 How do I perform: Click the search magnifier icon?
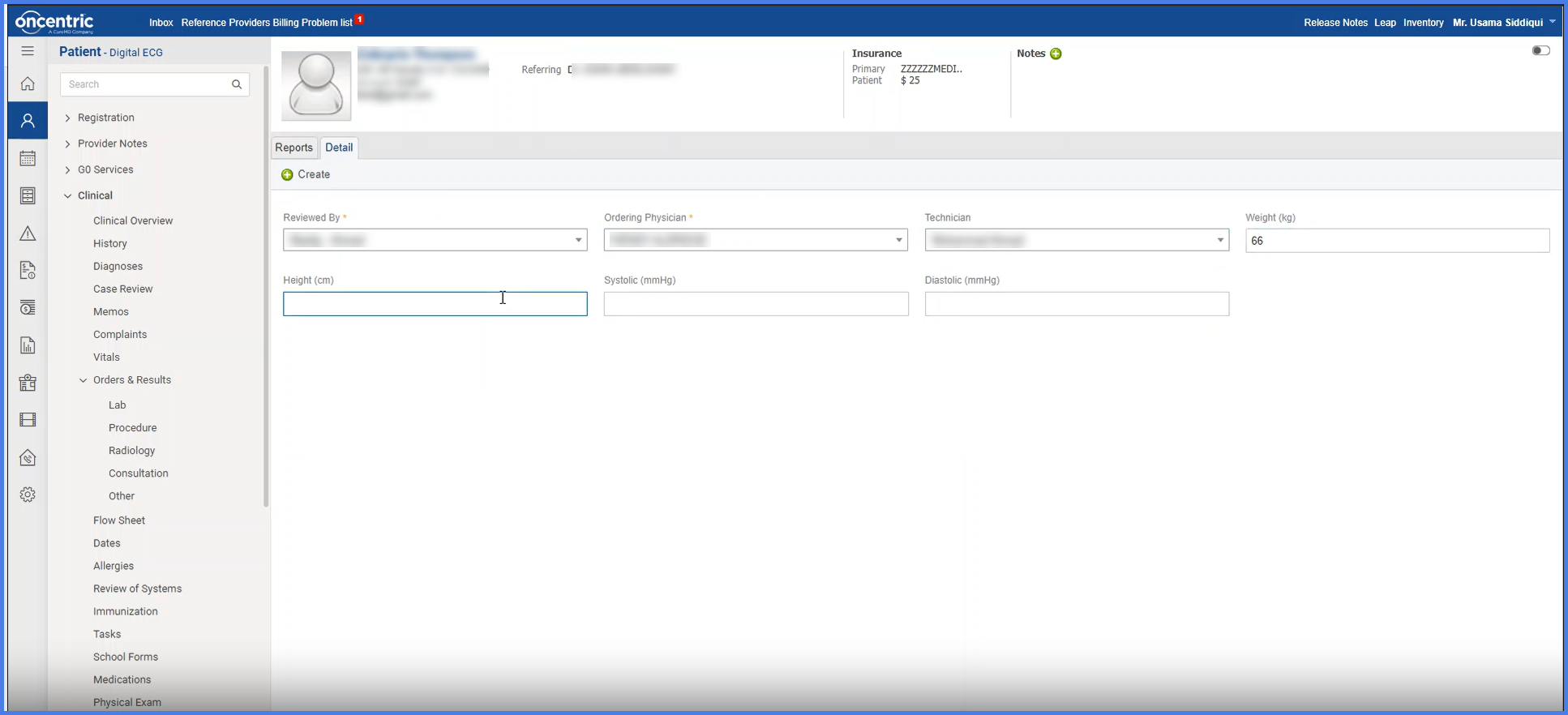click(x=237, y=84)
